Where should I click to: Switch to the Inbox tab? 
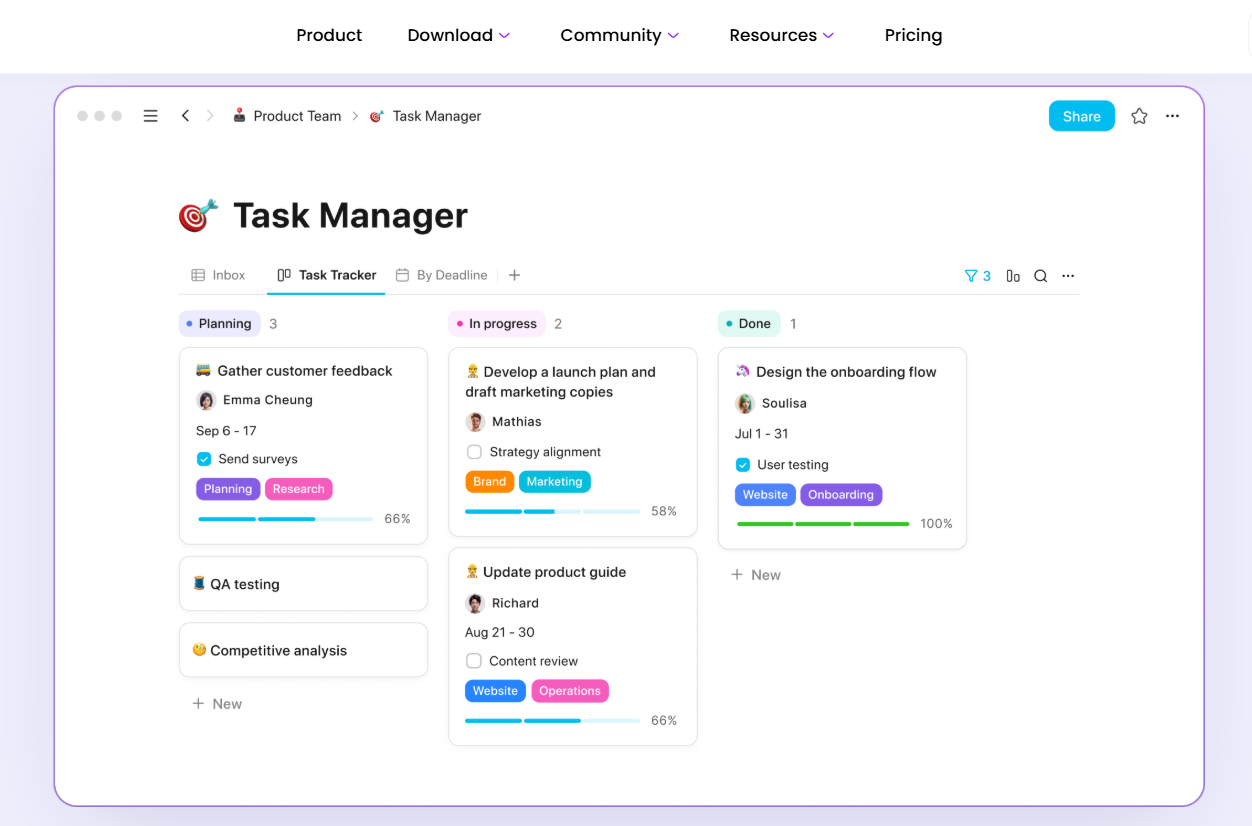click(218, 275)
